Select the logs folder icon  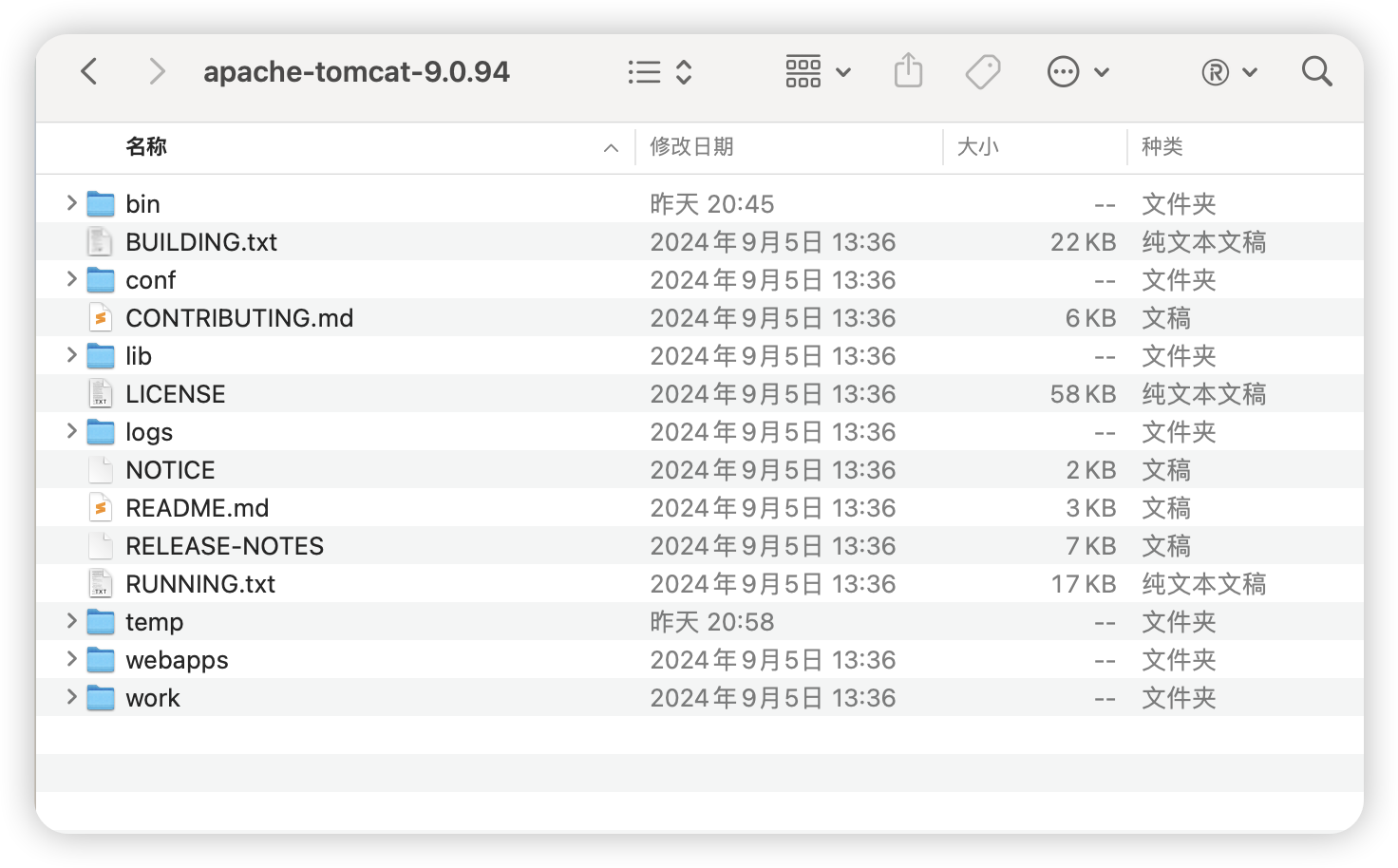101,431
